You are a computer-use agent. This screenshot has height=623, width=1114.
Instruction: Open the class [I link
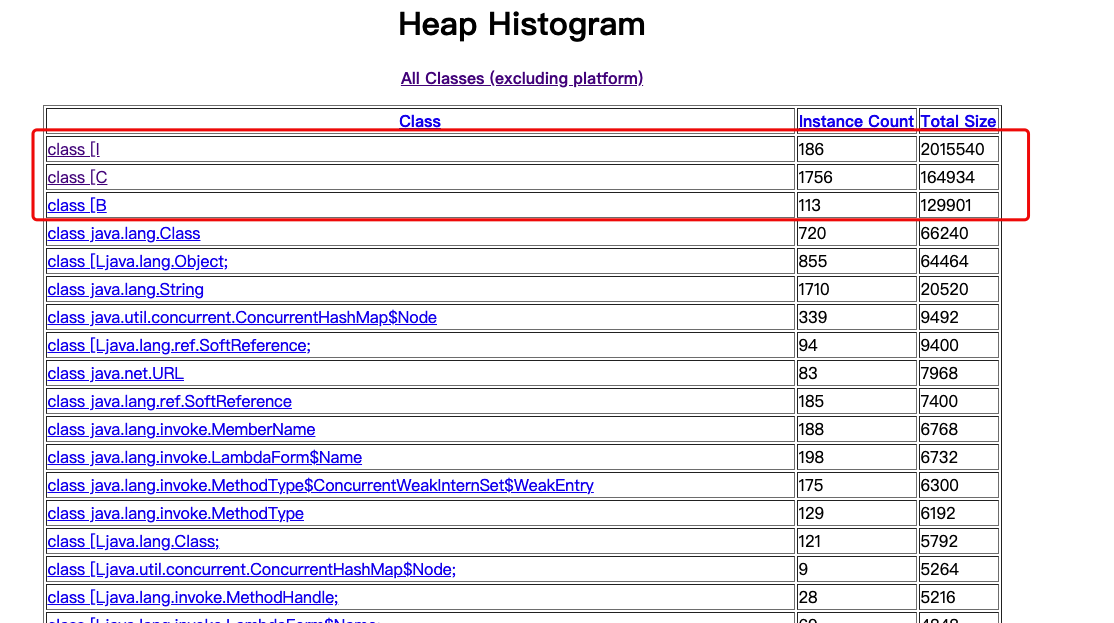pyautogui.click(x=73, y=149)
